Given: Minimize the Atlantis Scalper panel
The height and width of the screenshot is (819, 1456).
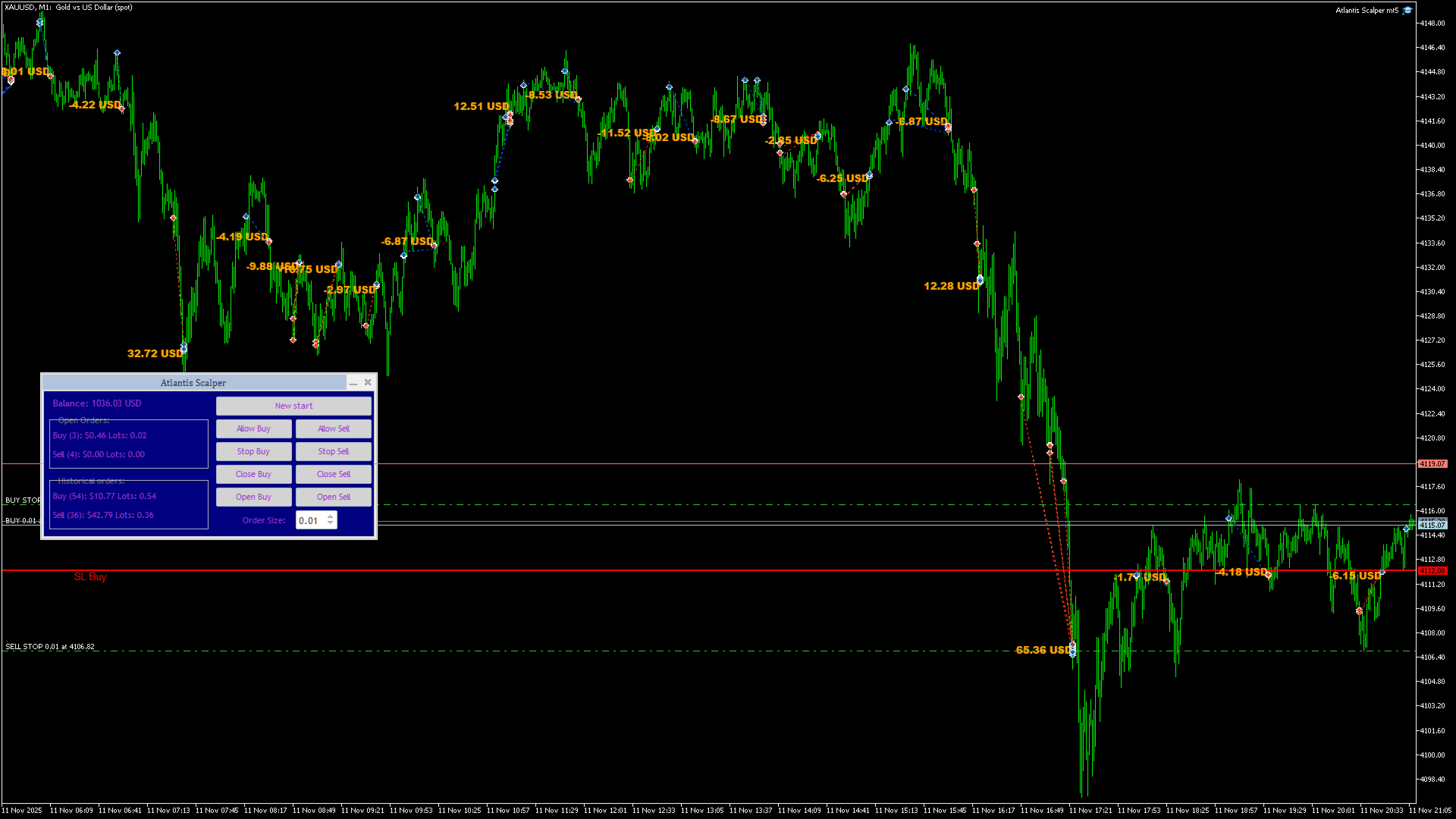Looking at the screenshot, I should click(353, 383).
